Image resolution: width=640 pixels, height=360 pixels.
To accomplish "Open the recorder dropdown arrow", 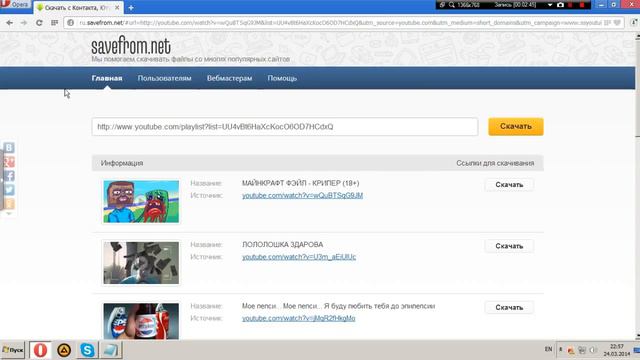I will coord(550,5).
